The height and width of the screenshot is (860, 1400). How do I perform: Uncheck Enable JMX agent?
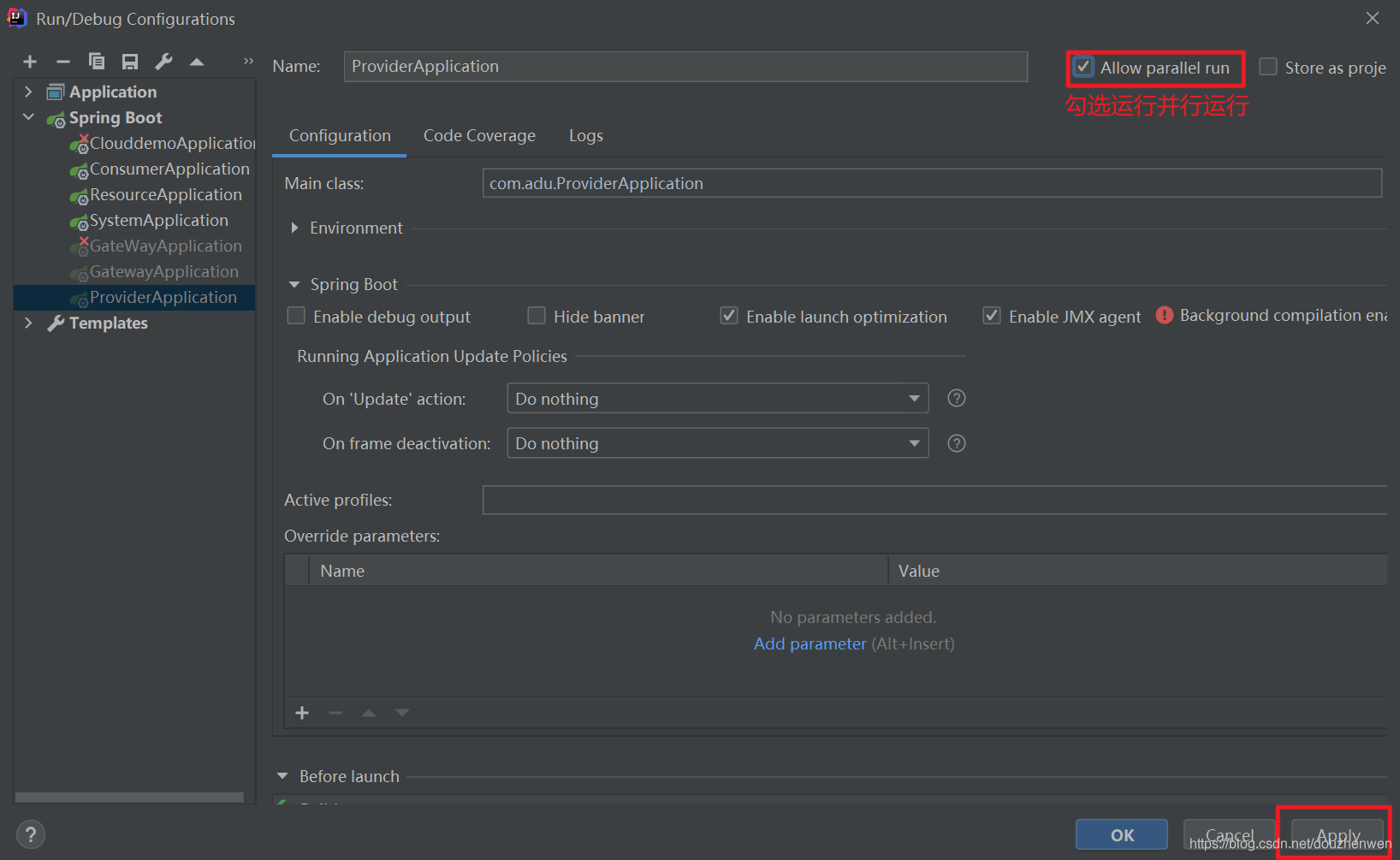pyautogui.click(x=992, y=316)
